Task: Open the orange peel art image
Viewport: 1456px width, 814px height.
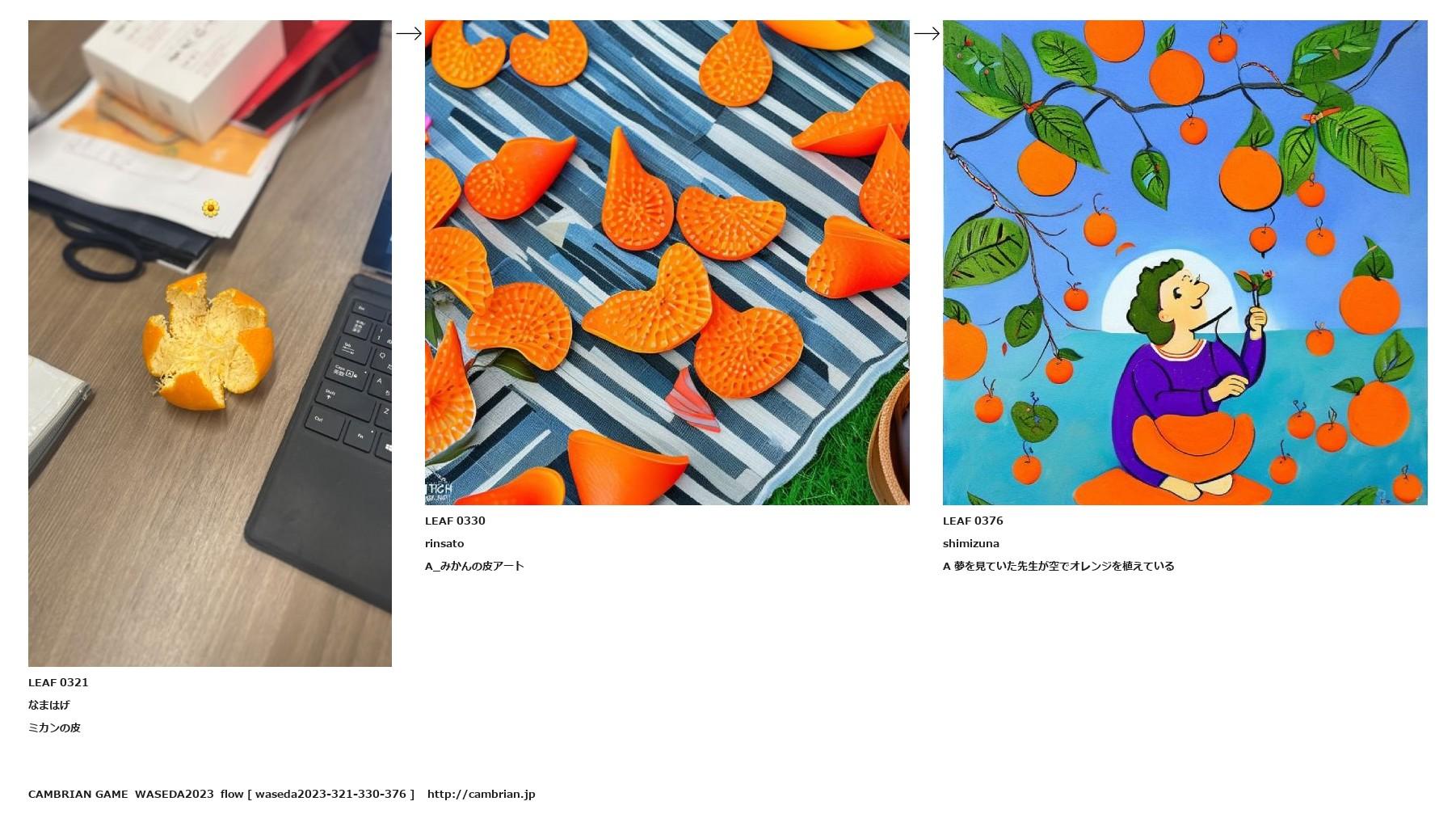Action: click(x=667, y=263)
